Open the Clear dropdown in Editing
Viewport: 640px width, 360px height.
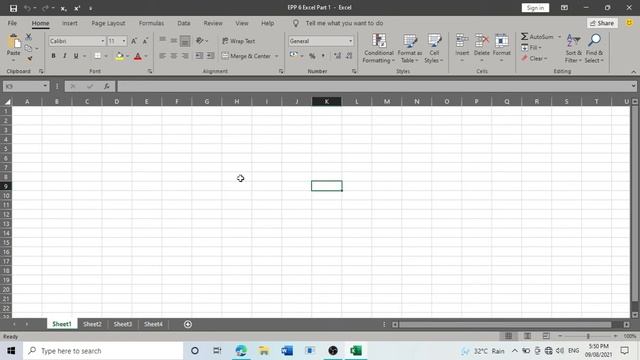coord(534,58)
